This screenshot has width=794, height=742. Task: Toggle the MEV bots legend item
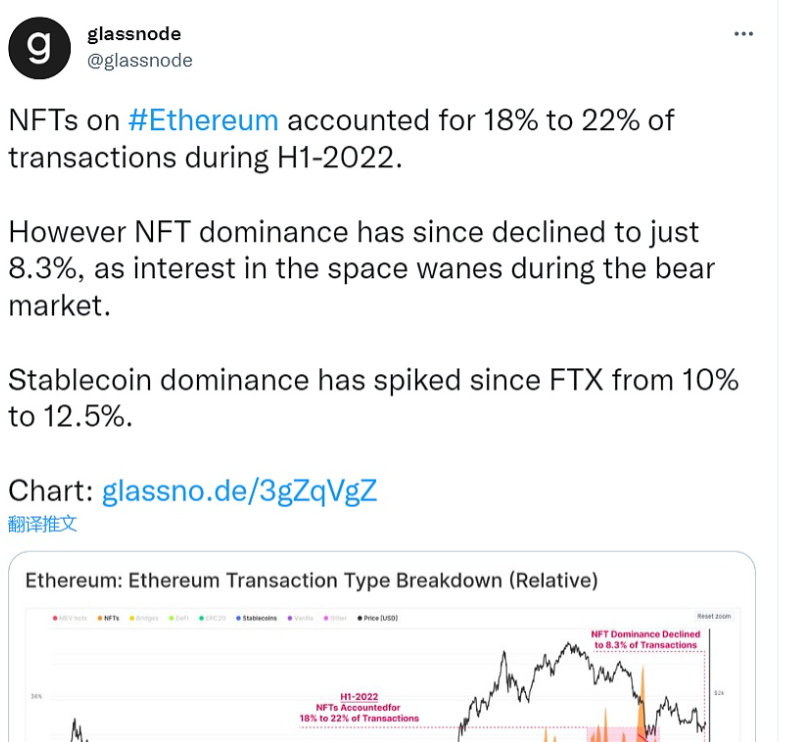[72, 618]
